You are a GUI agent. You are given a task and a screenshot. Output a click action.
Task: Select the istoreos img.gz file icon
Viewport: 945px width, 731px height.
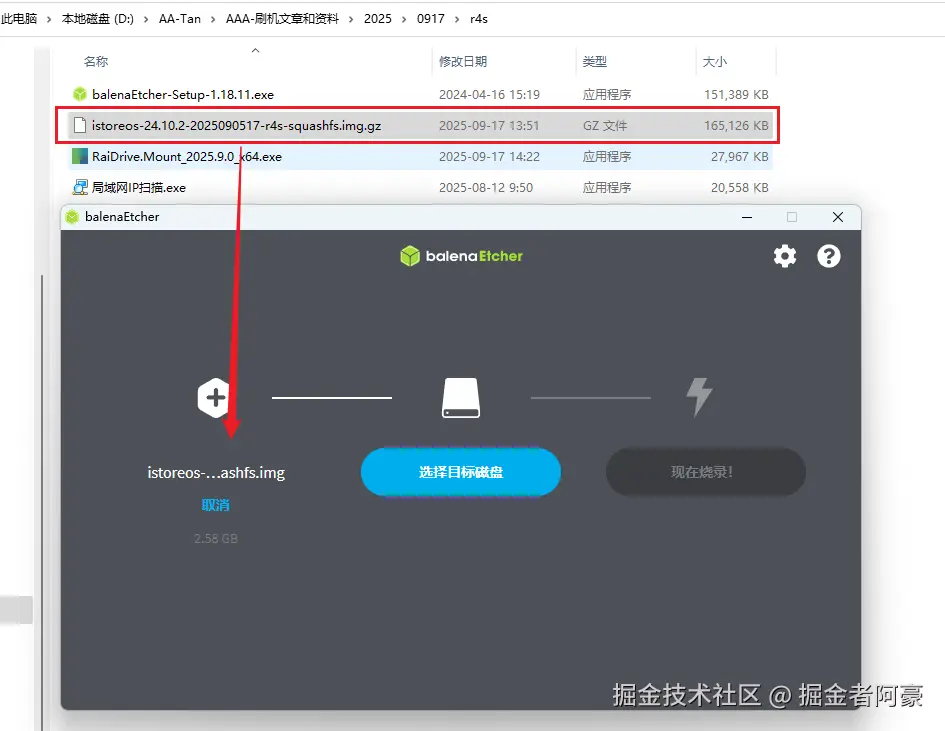click(x=80, y=125)
